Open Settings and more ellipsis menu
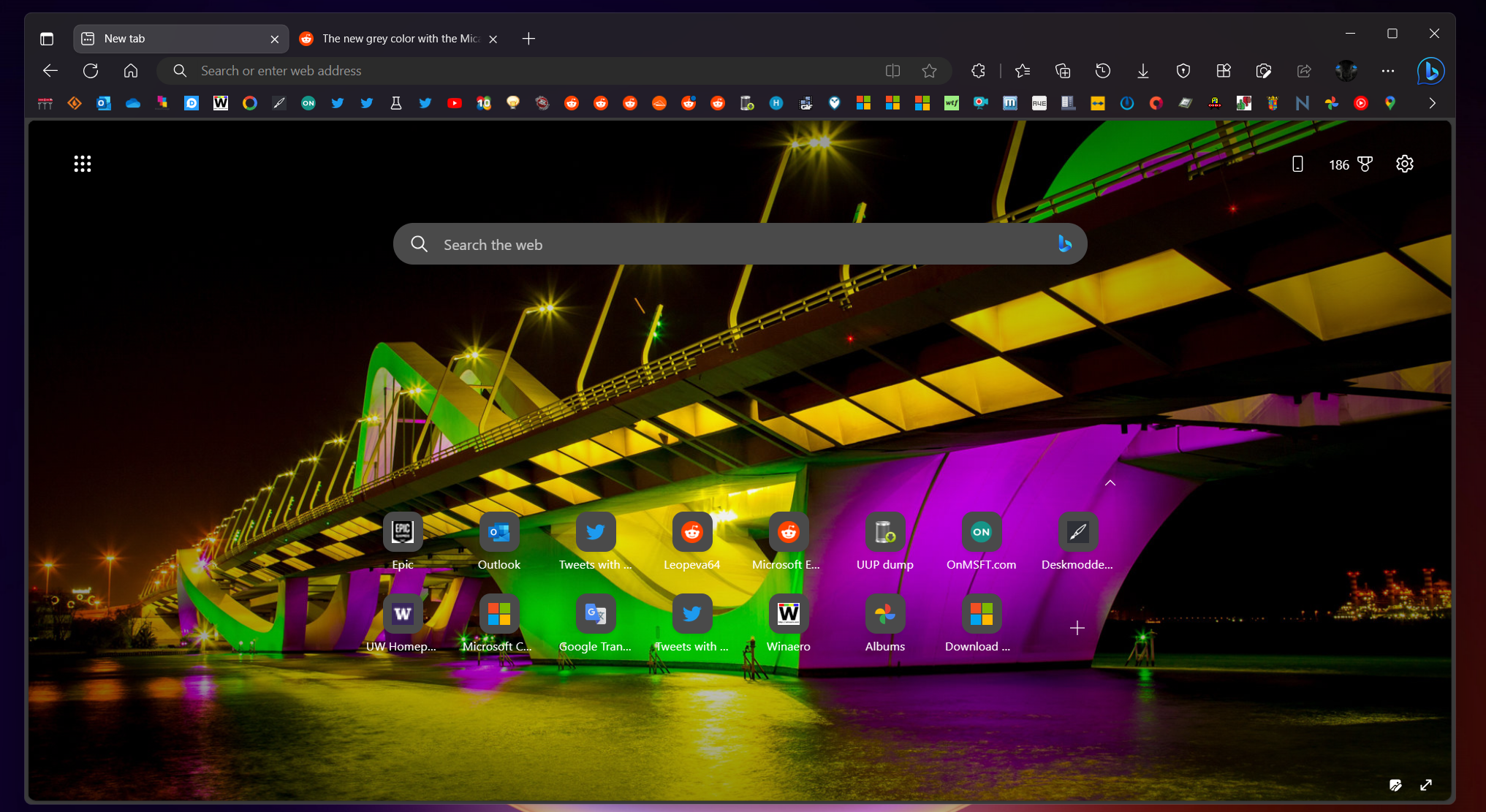This screenshot has height=812, width=1486. point(1387,71)
